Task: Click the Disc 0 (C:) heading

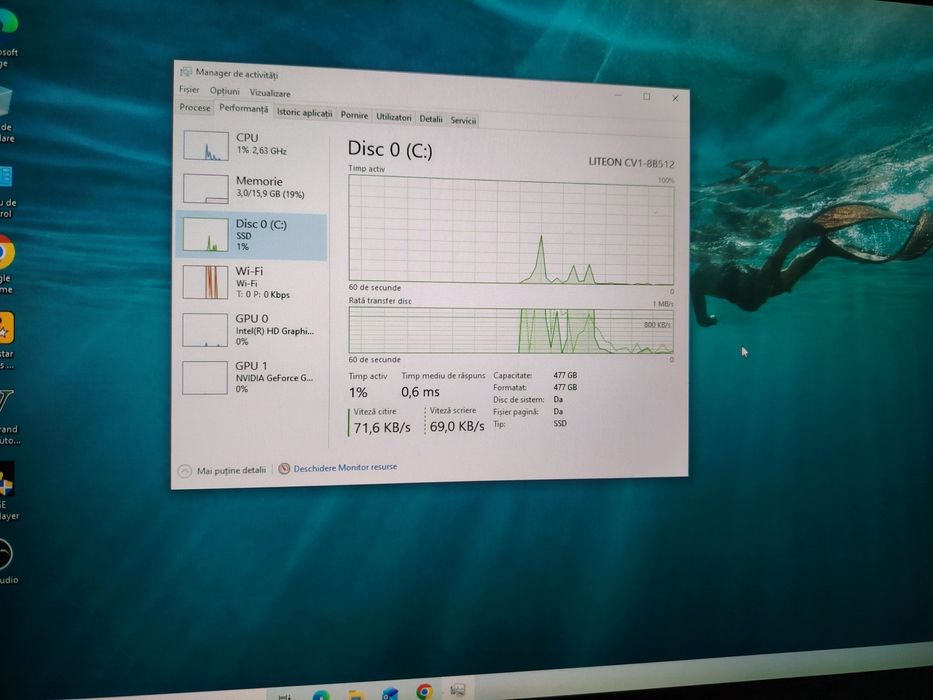Action: (x=390, y=149)
